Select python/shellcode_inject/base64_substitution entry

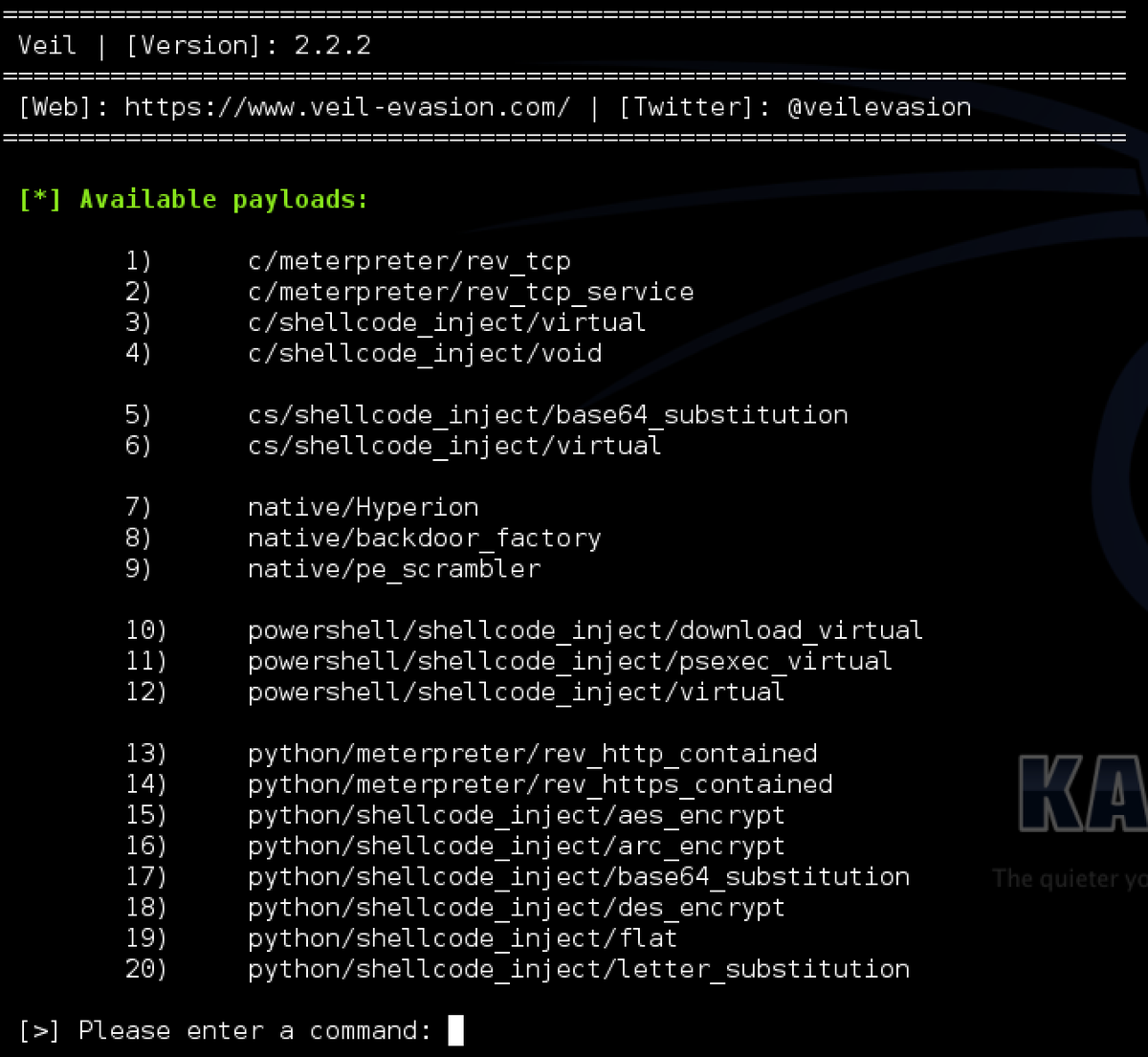[579, 876]
